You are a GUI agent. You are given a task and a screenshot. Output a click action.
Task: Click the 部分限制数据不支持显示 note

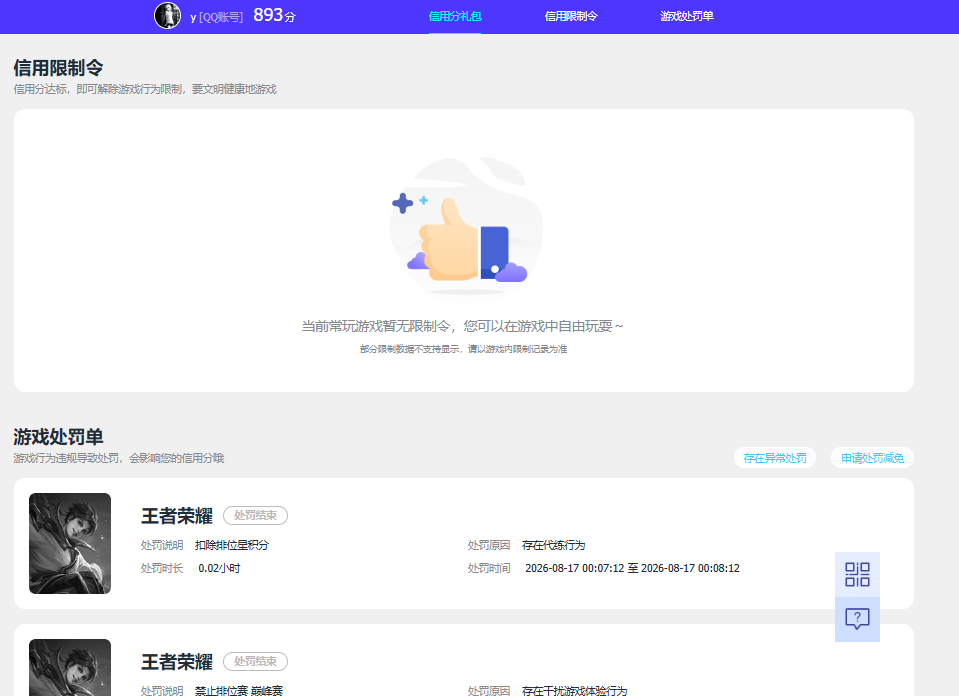(463, 349)
